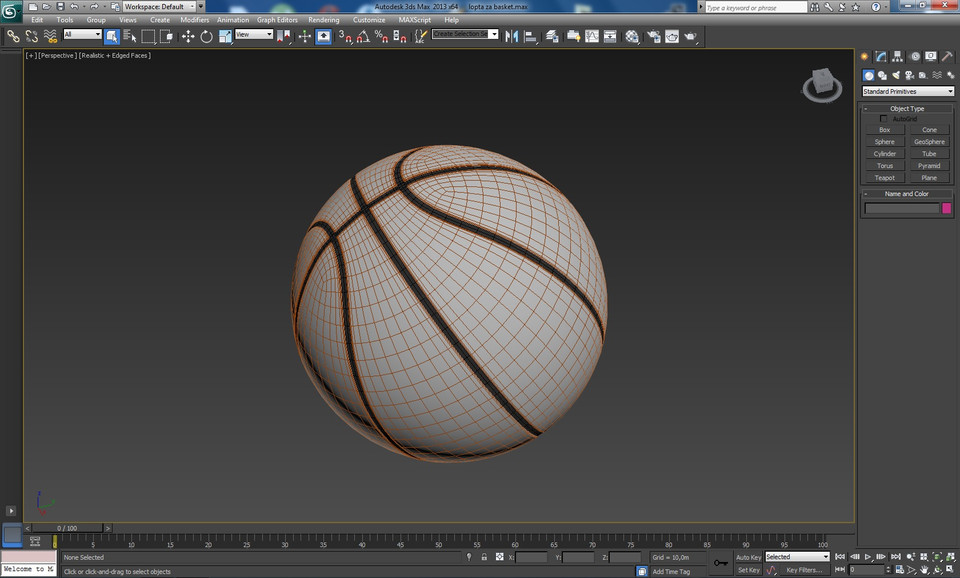Screen dimensions: 960x578
Task: Click Play Animation in the playback controls
Action: (868, 557)
